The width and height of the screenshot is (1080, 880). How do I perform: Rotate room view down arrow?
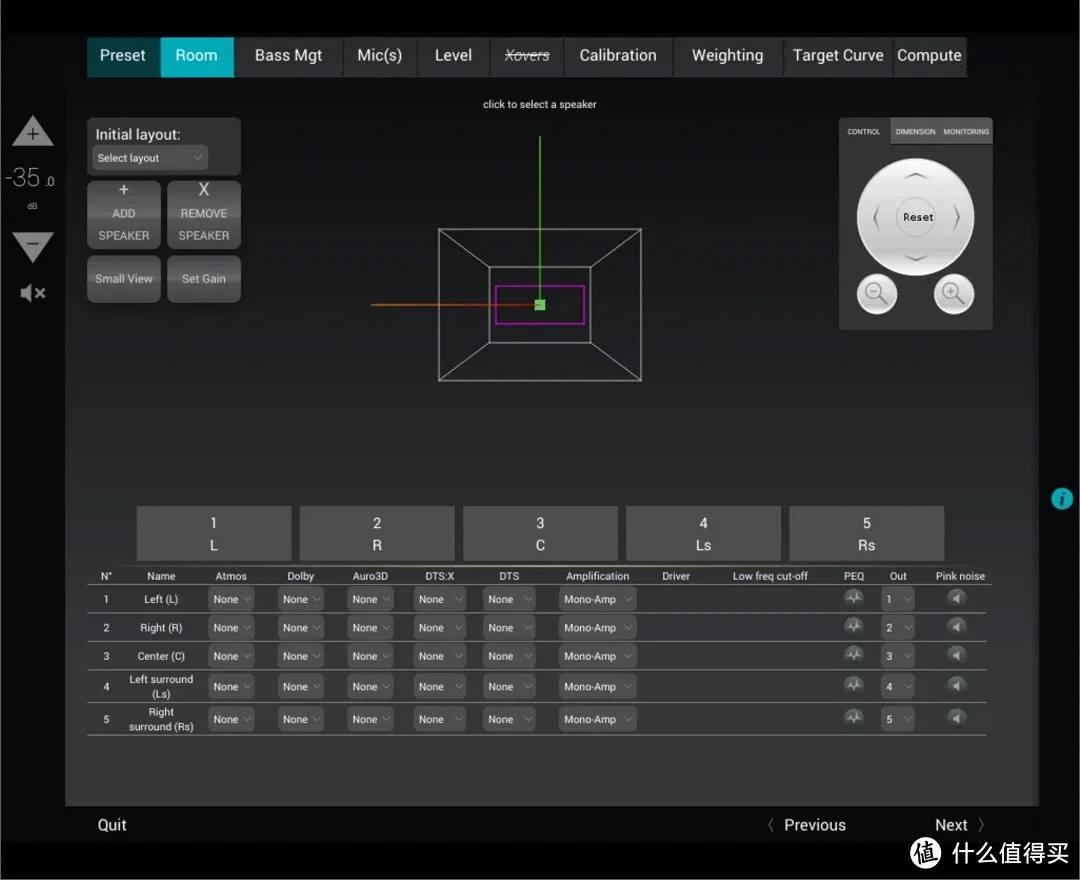pyautogui.click(x=915, y=258)
